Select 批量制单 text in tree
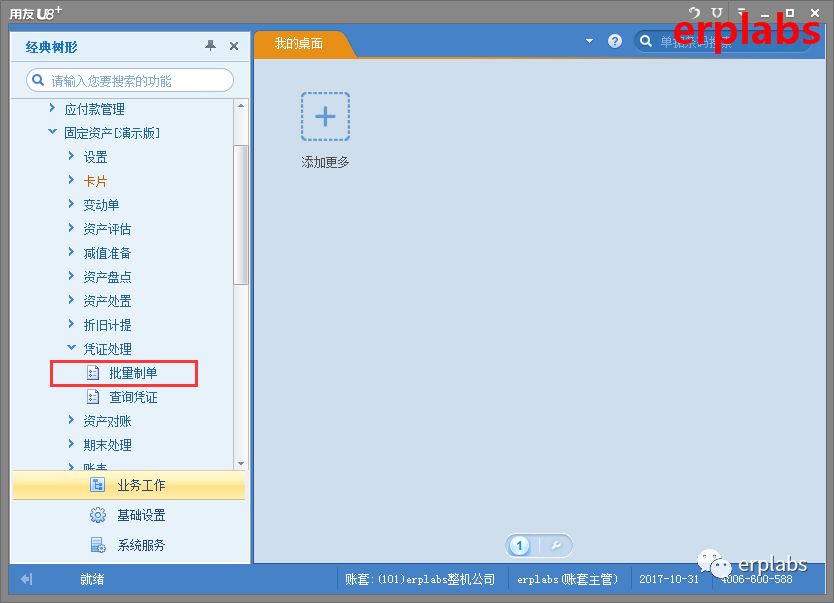Screen dimensions: 834x603 click(x=133, y=373)
